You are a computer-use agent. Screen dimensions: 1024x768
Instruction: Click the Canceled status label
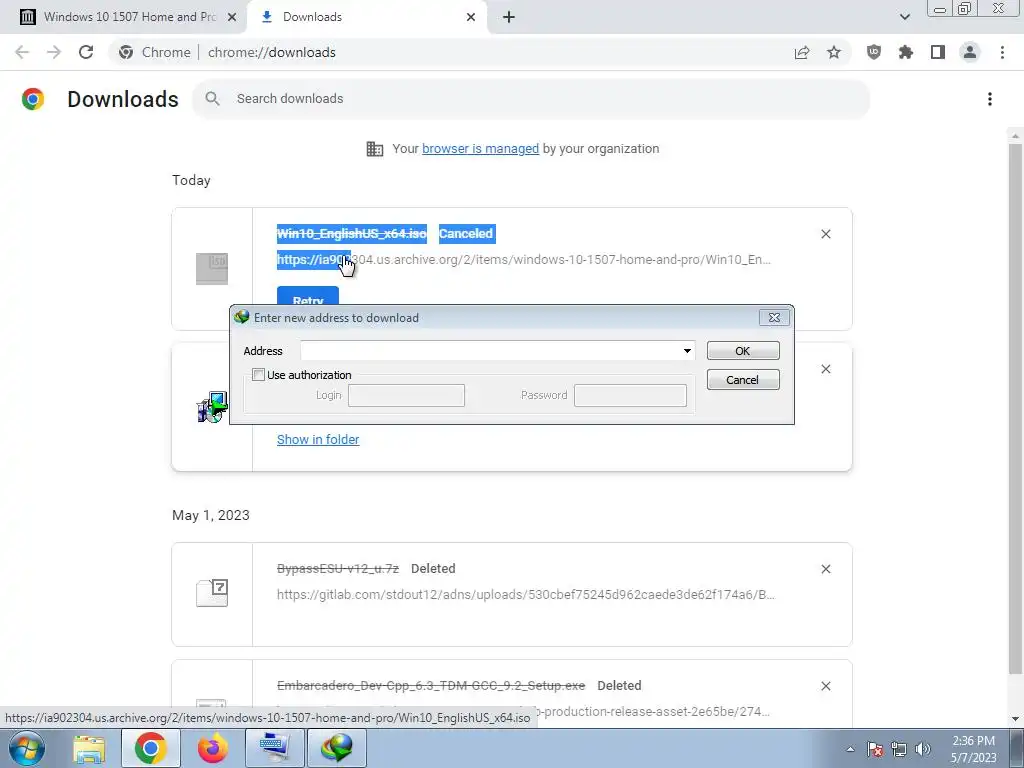466,234
